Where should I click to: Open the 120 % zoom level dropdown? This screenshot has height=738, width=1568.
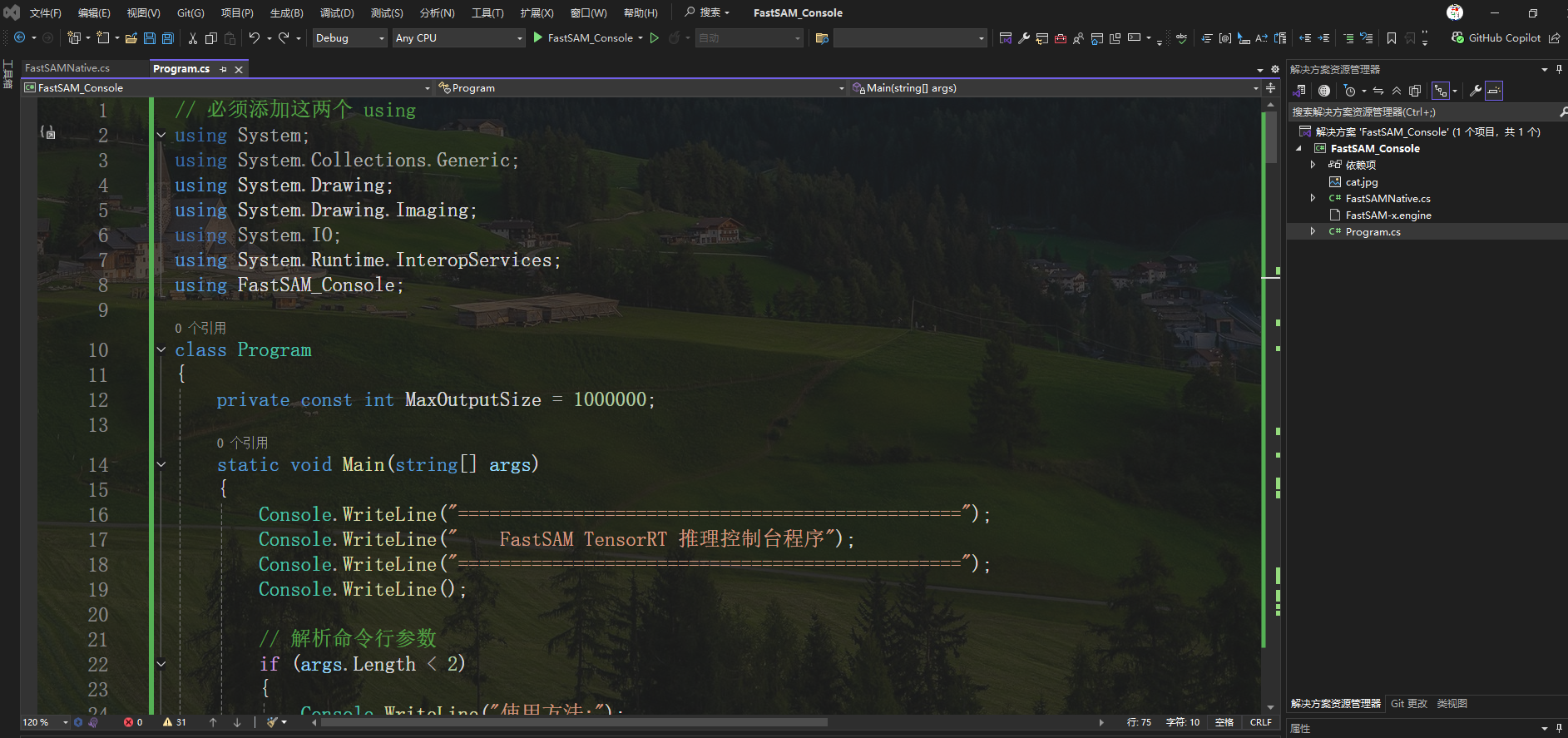[45, 722]
